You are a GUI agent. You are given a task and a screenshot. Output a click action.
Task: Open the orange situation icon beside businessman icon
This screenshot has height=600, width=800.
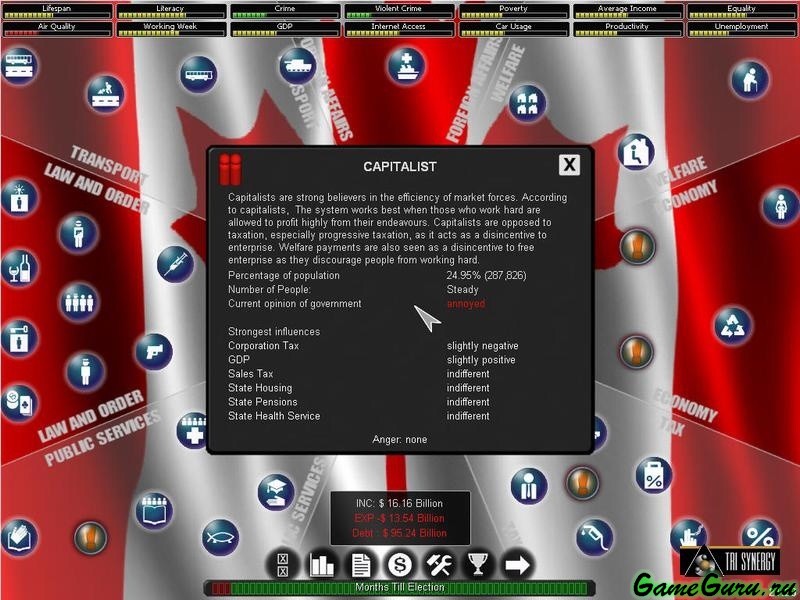582,483
